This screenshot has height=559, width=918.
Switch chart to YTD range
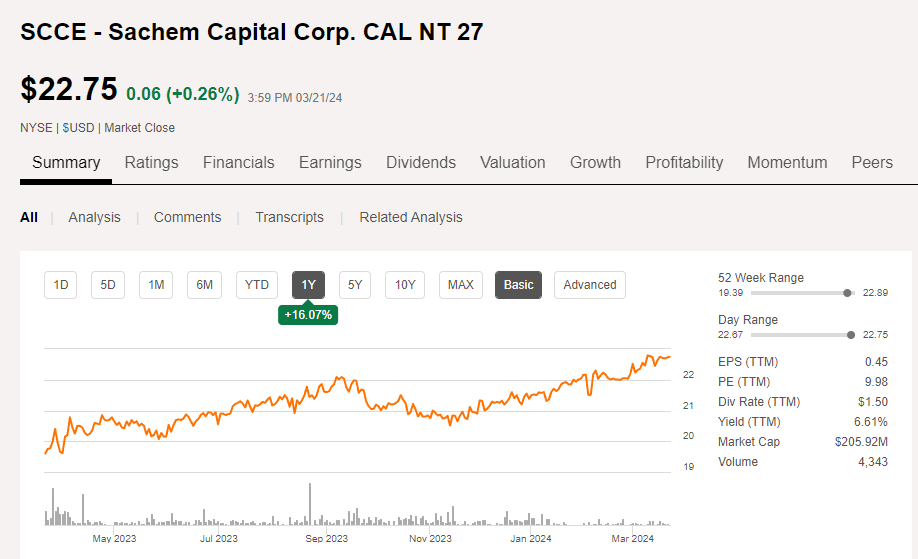click(257, 285)
